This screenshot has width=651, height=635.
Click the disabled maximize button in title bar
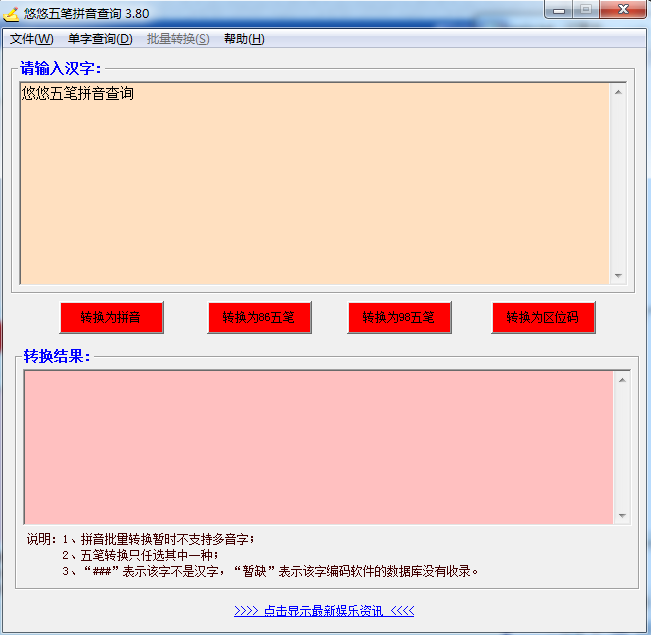coord(584,10)
